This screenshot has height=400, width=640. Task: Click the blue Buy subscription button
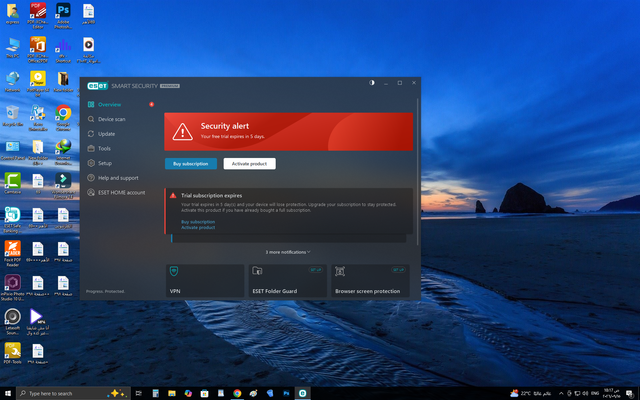click(x=191, y=164)
